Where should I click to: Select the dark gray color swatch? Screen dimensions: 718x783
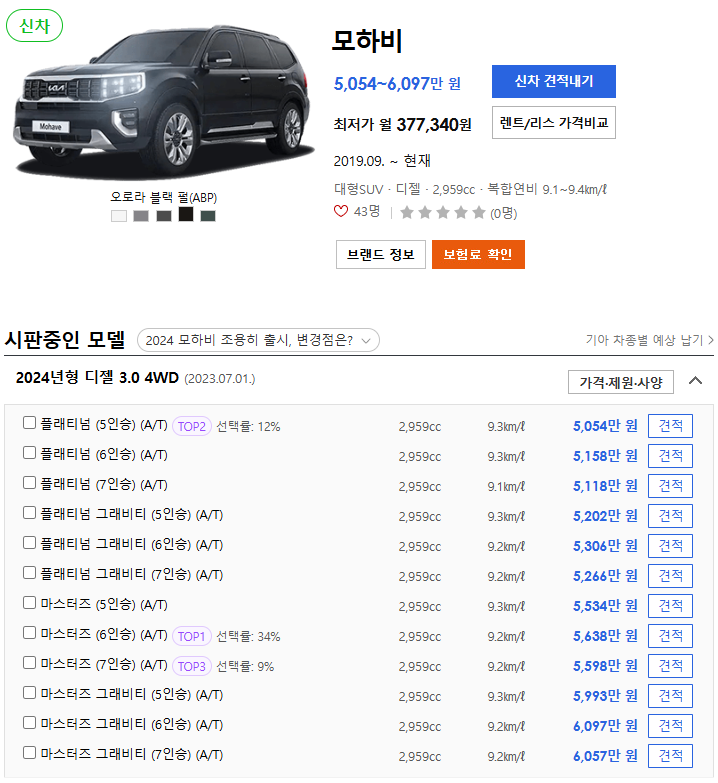pos(163,216)
